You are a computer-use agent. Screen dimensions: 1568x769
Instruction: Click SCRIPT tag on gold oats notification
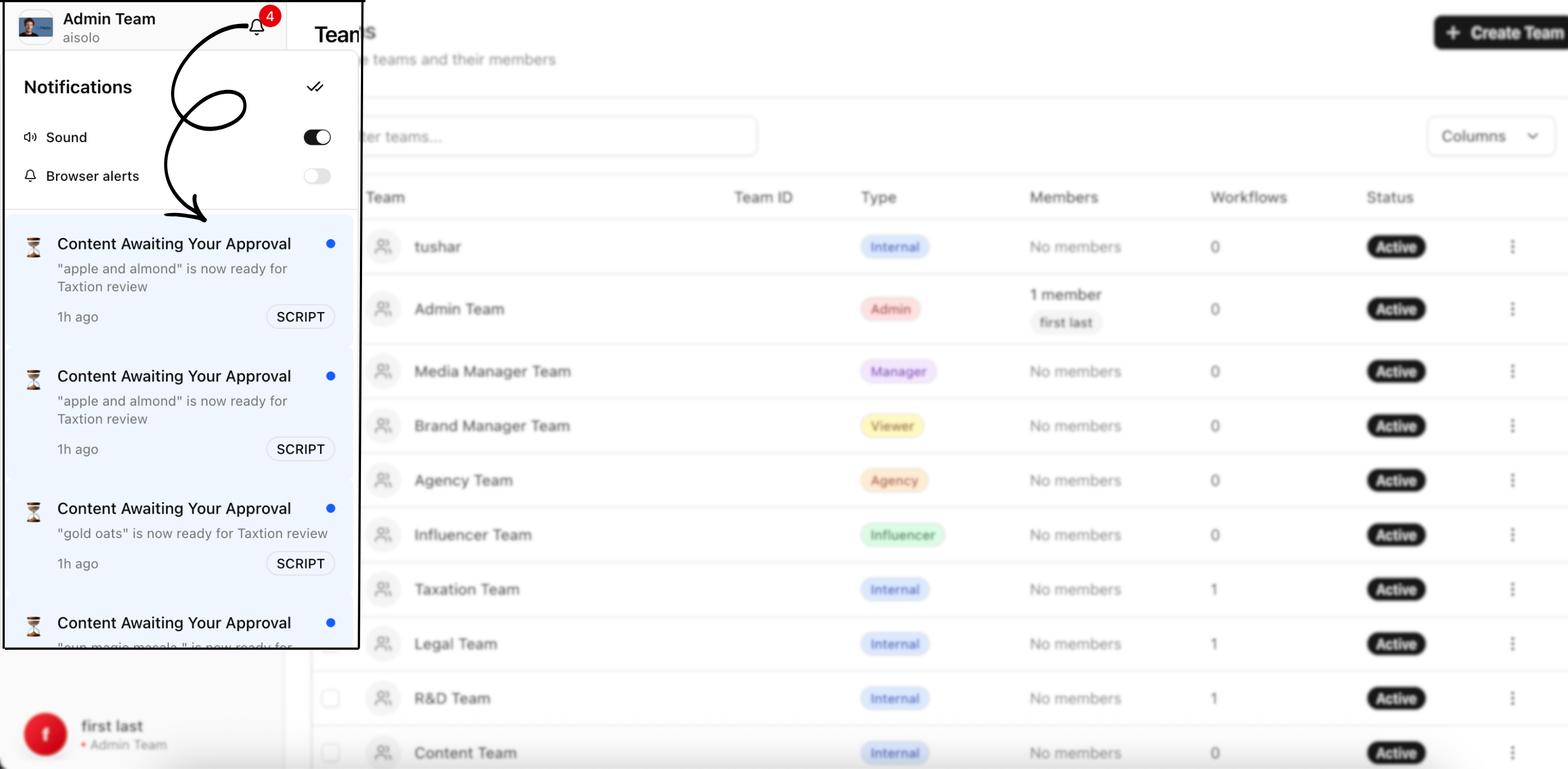pos(300,563)
